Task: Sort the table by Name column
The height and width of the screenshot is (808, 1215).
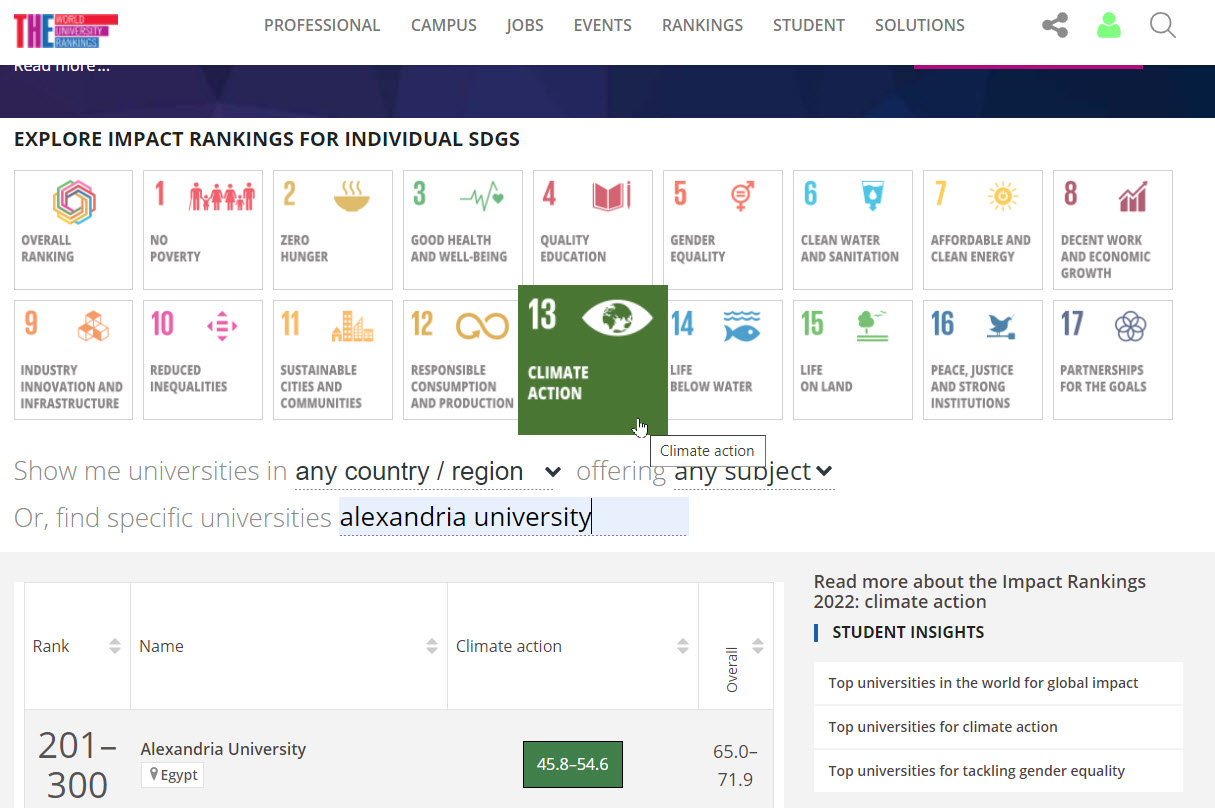Action: (432, 646)
